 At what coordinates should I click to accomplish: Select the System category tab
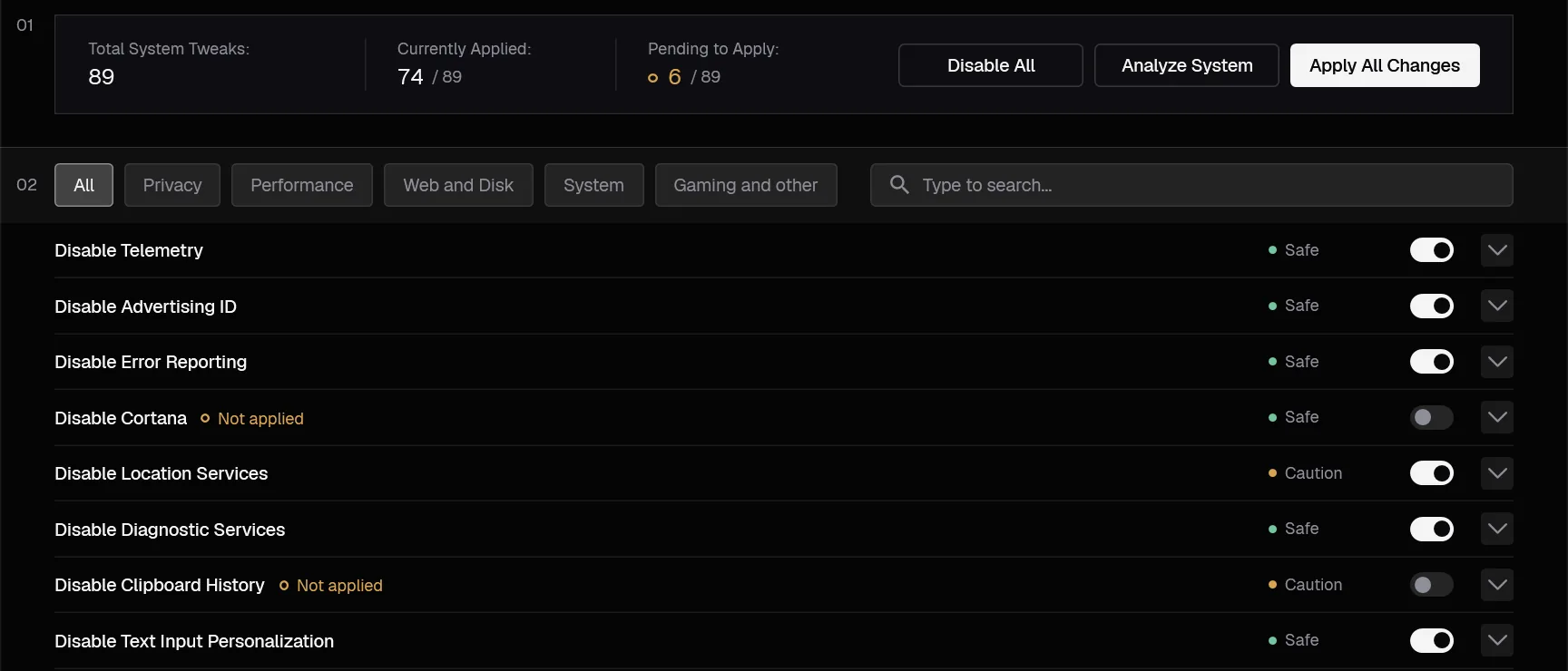tap(594, 185)
